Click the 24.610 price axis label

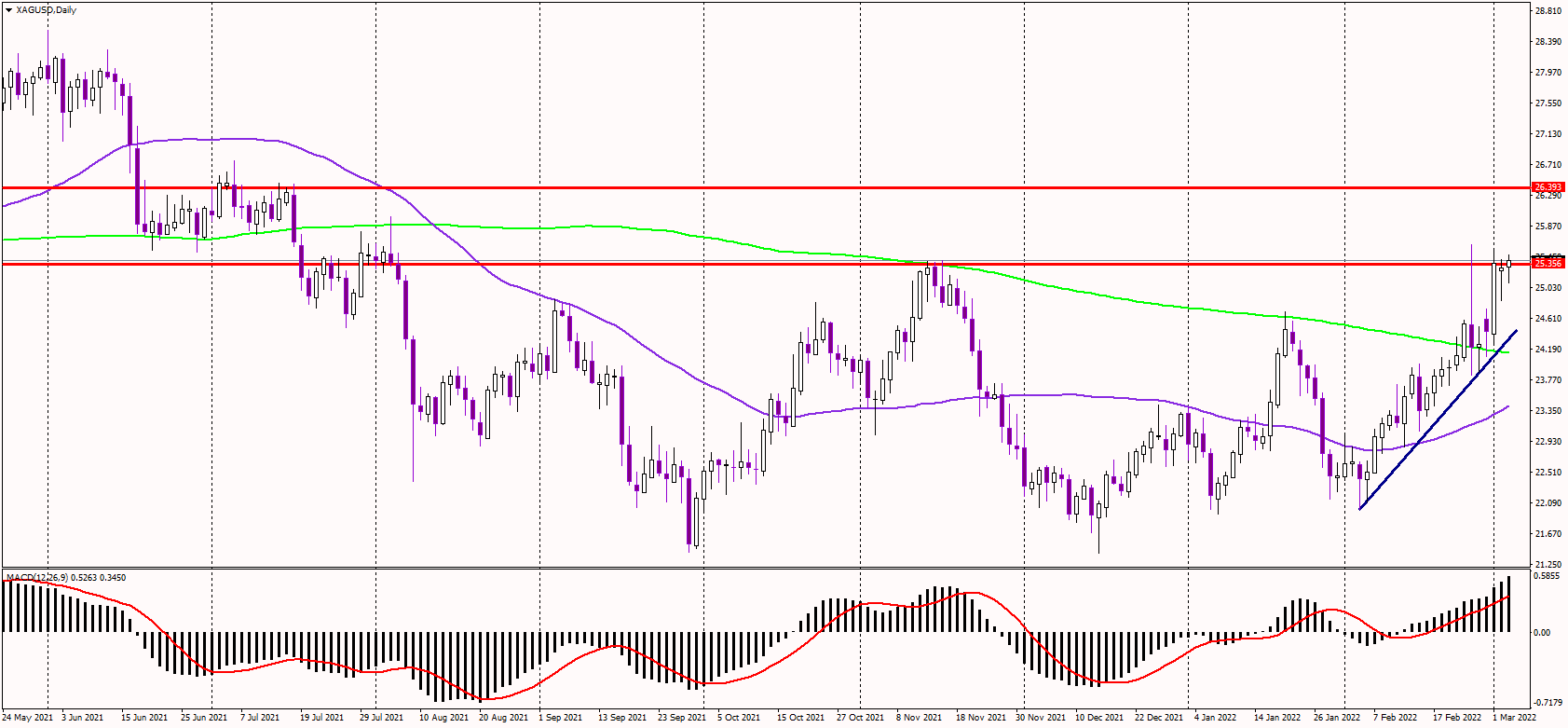tap(1548, 319)
